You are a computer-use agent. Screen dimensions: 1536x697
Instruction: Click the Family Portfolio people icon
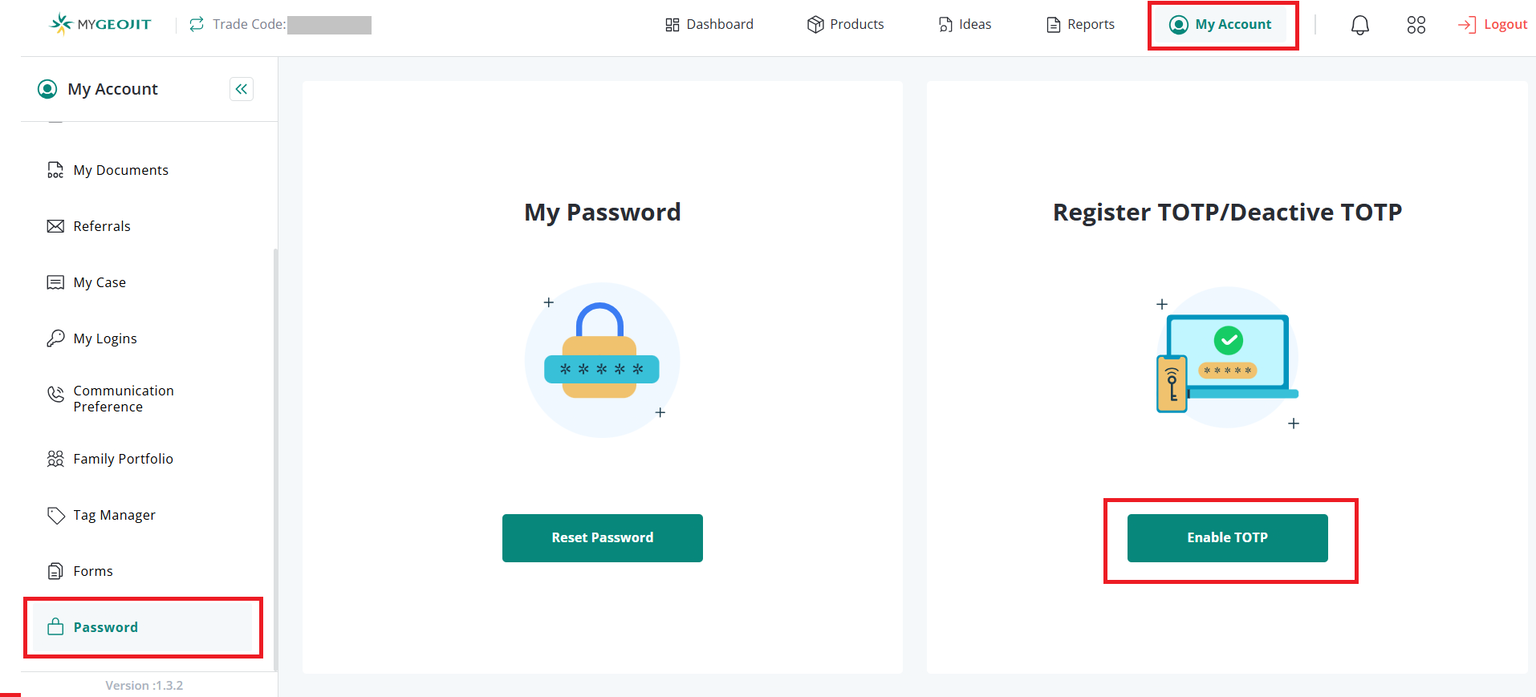(56, 459)
